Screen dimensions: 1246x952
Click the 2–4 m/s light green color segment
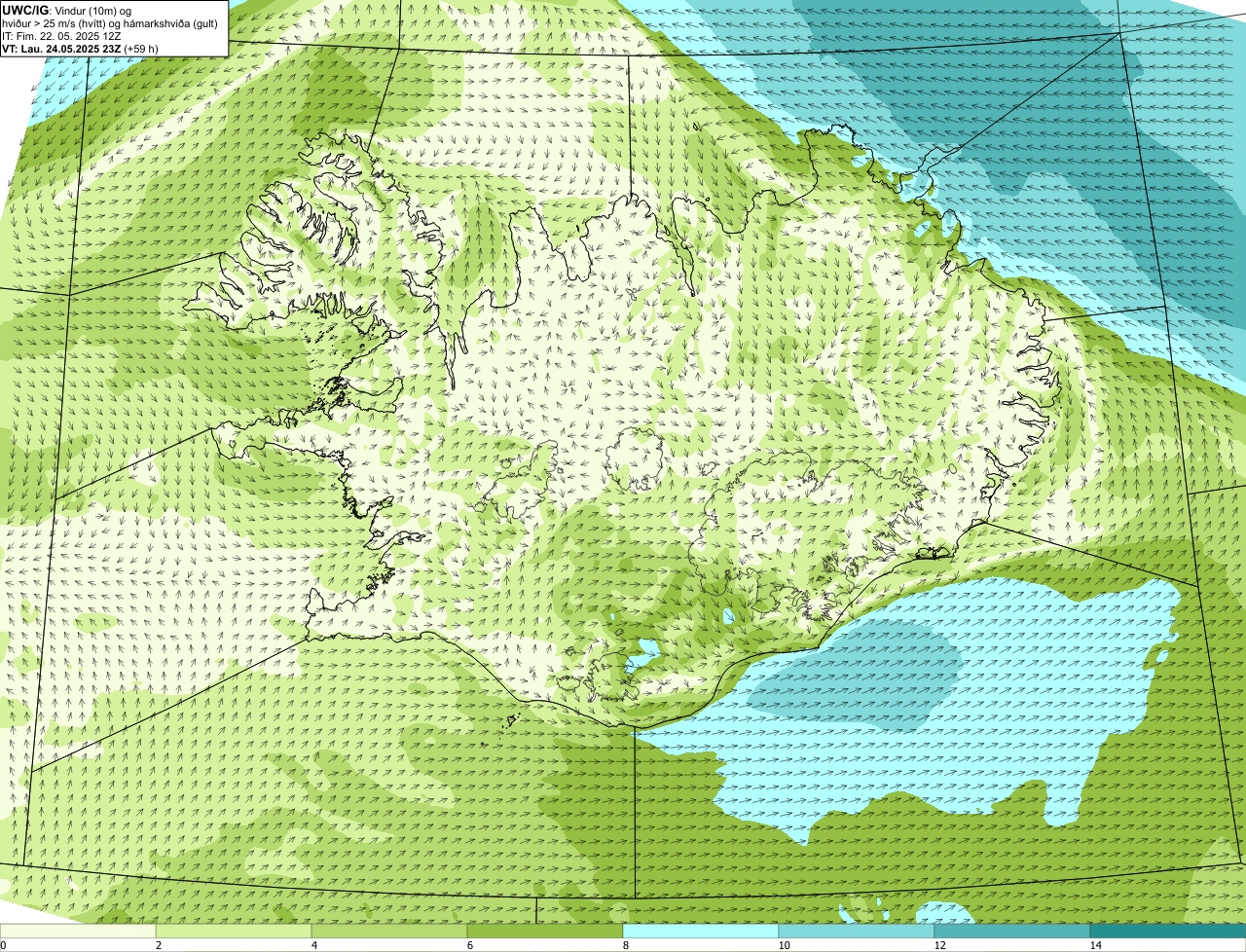click(234, 931)
